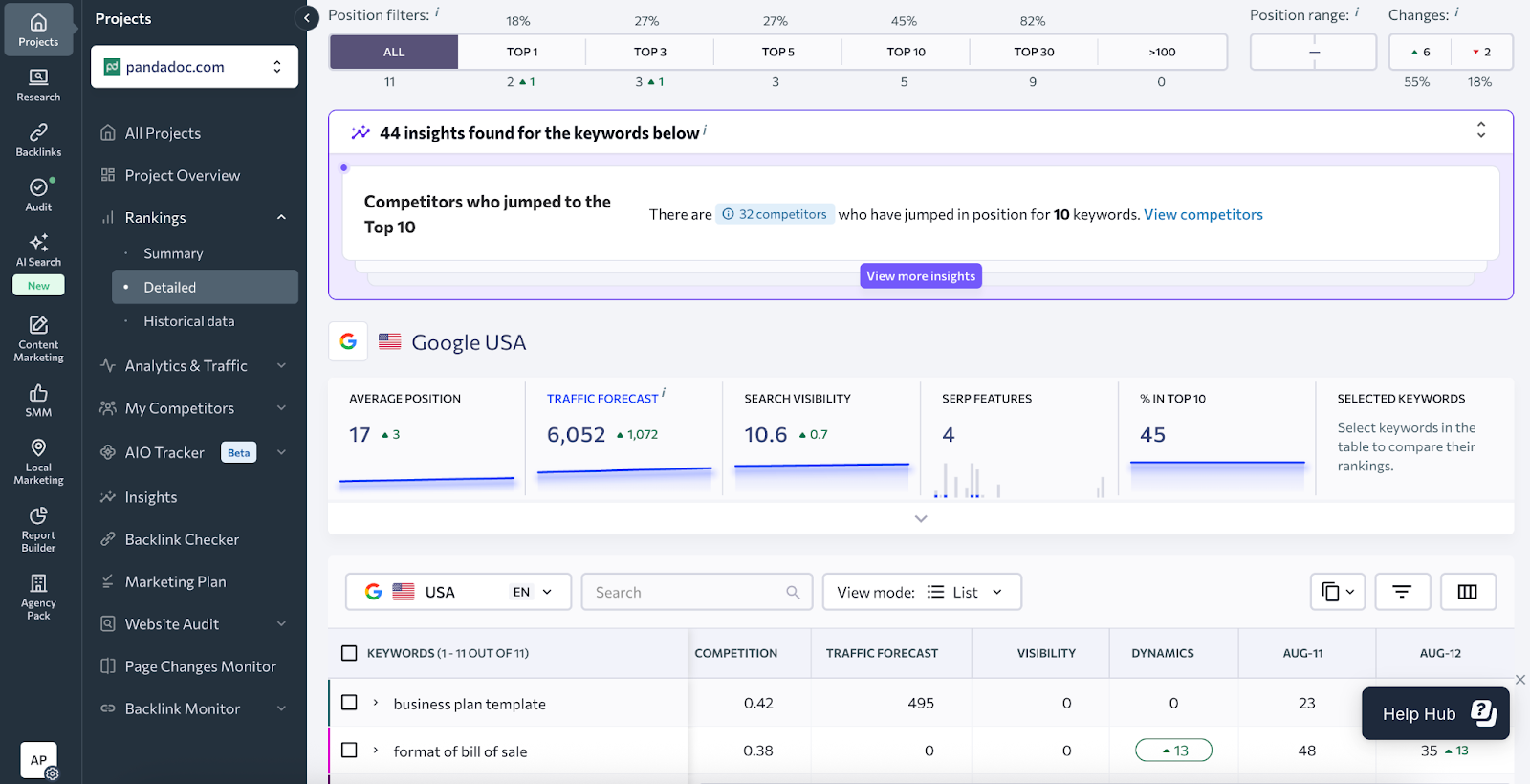Check the format of bill of sale row
The width and height of the screenshot is (1530, 784).
[349, 751]
